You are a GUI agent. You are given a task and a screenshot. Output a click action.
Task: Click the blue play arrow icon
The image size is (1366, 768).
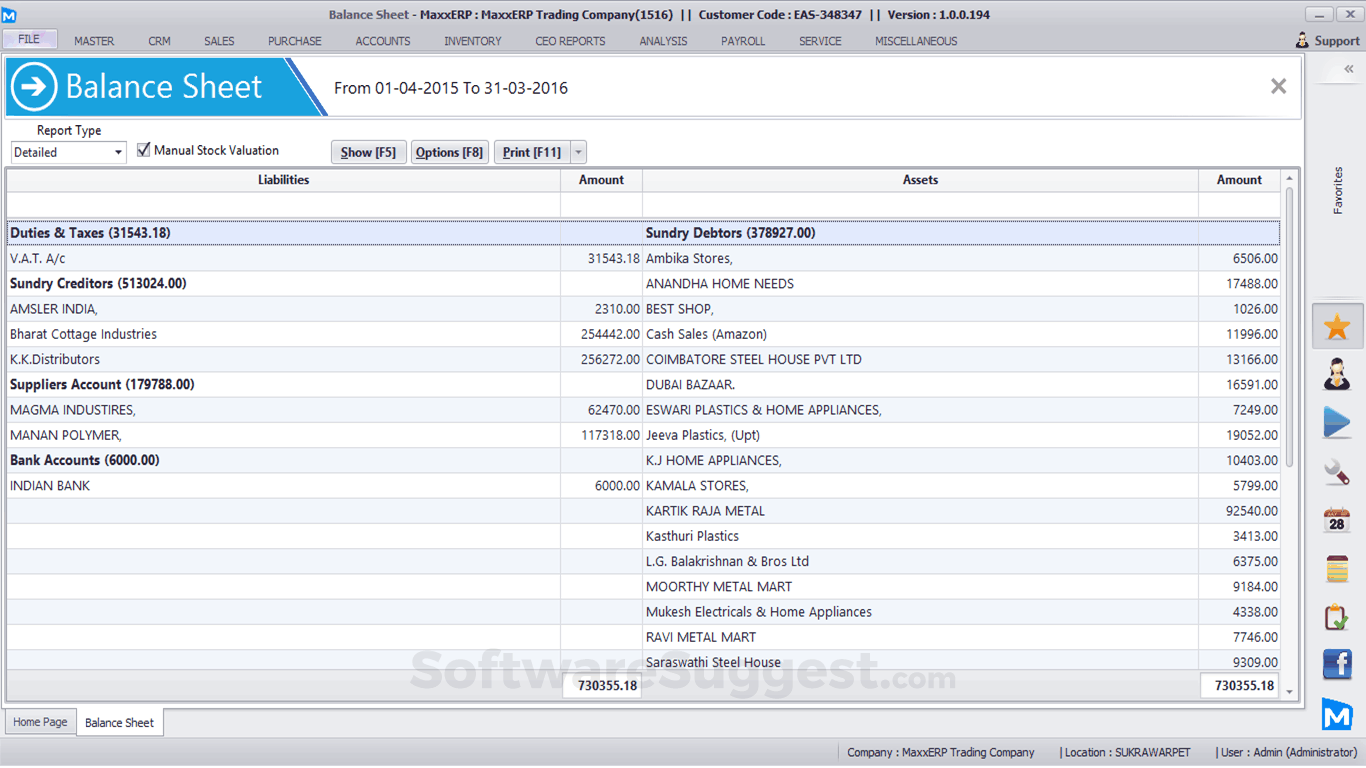(1337, 423)
